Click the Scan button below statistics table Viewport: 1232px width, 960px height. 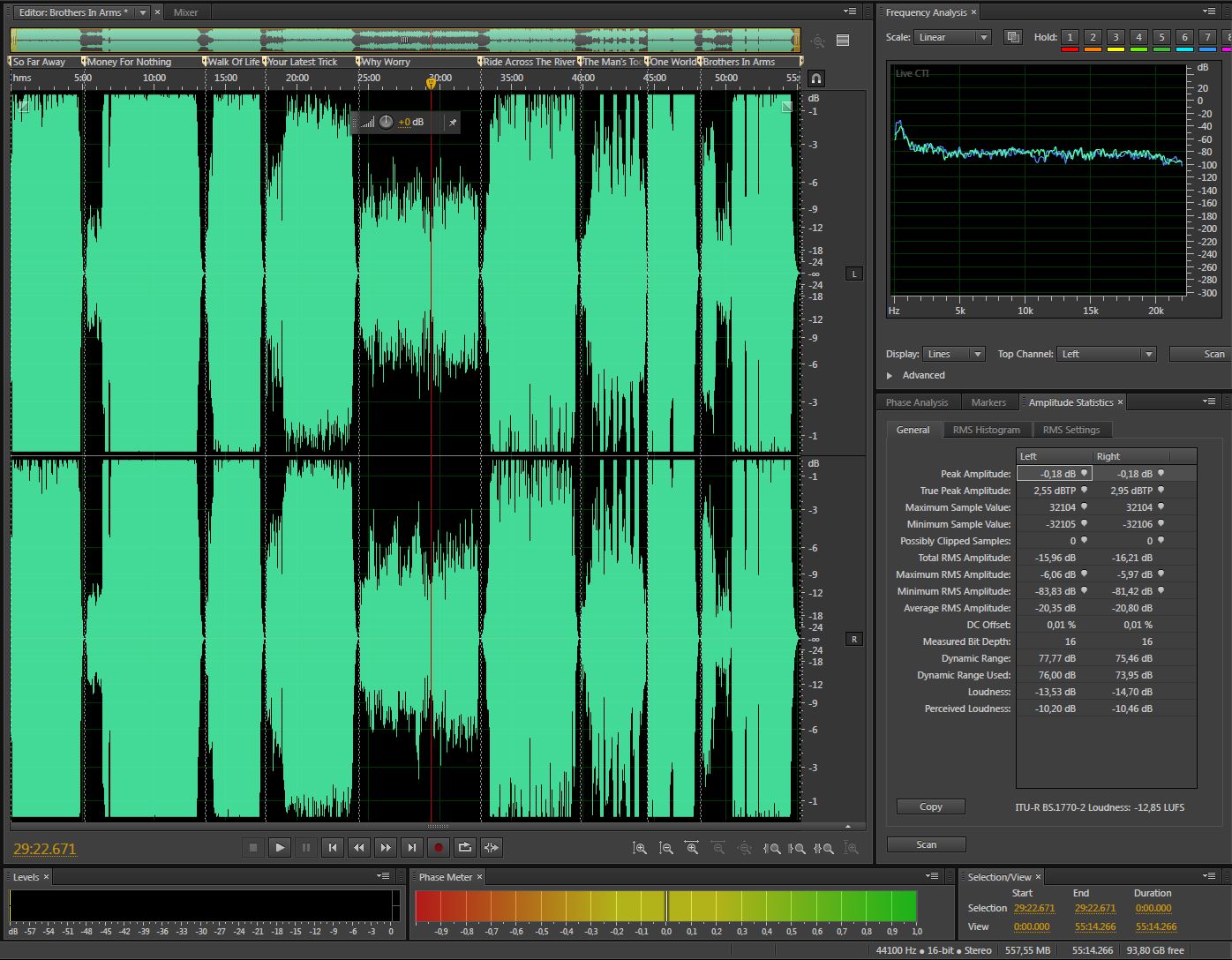click(926, 844)
